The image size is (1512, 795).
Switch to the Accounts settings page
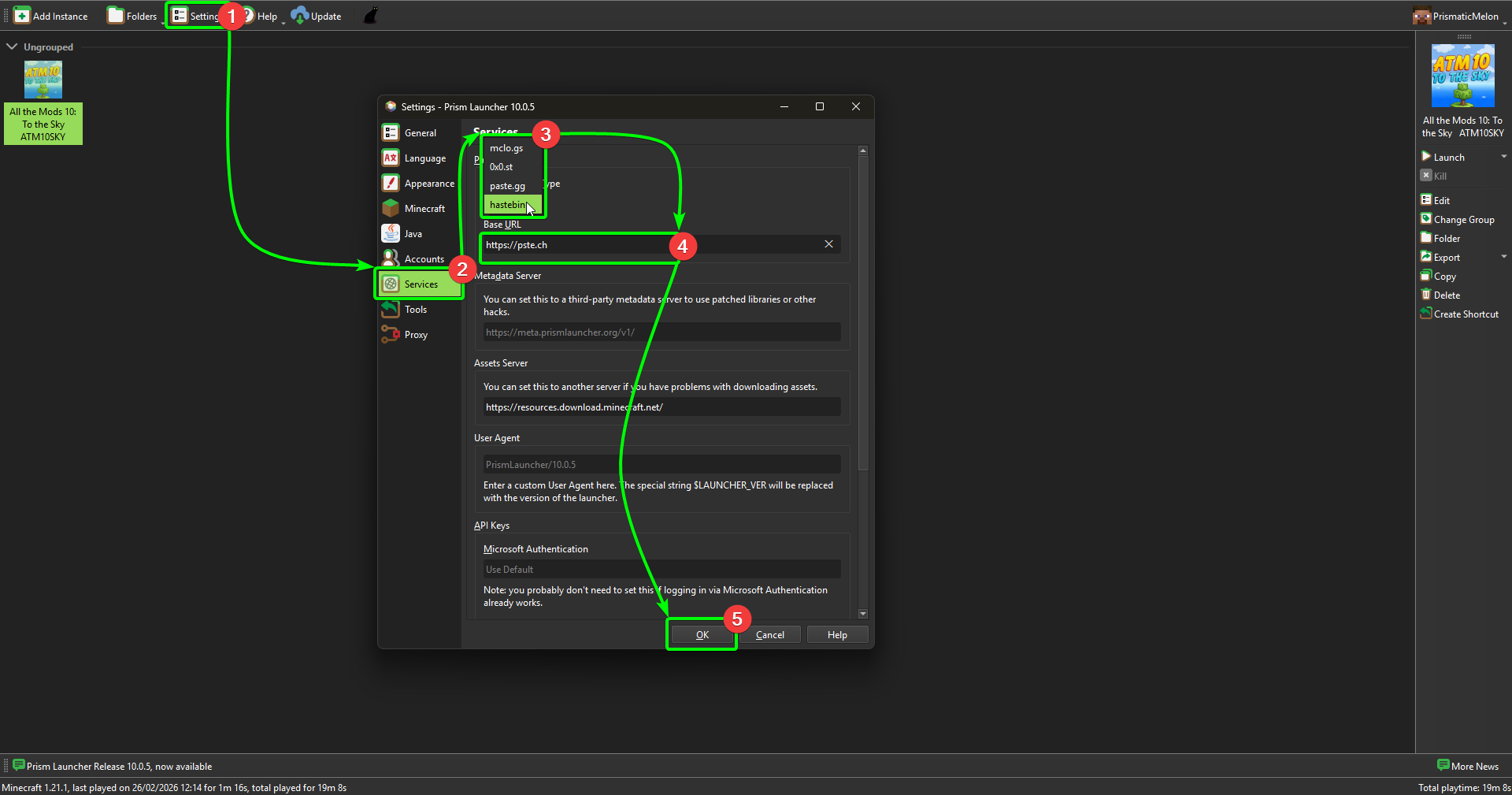coord(422,258)
